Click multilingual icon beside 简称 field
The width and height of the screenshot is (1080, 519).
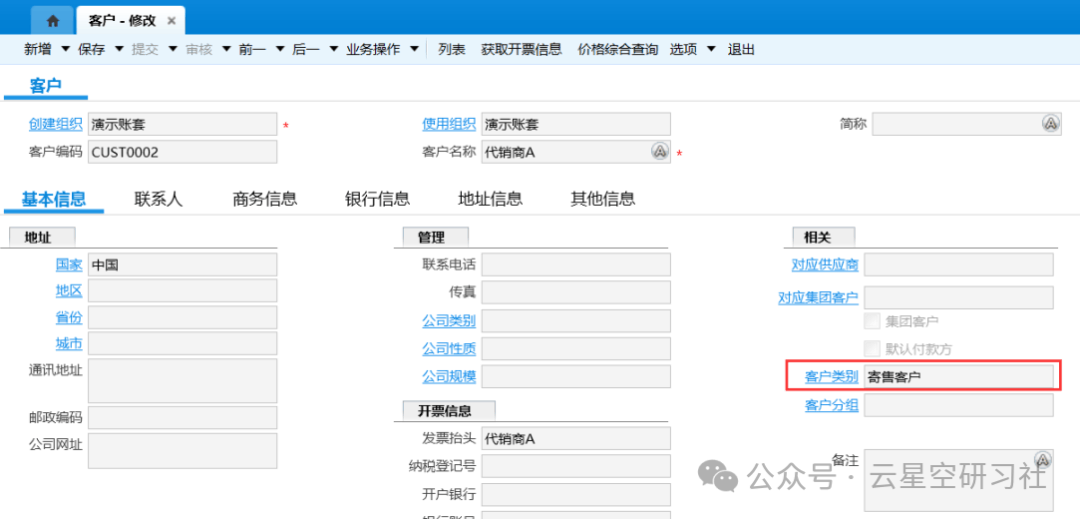tap(1051, 123)
